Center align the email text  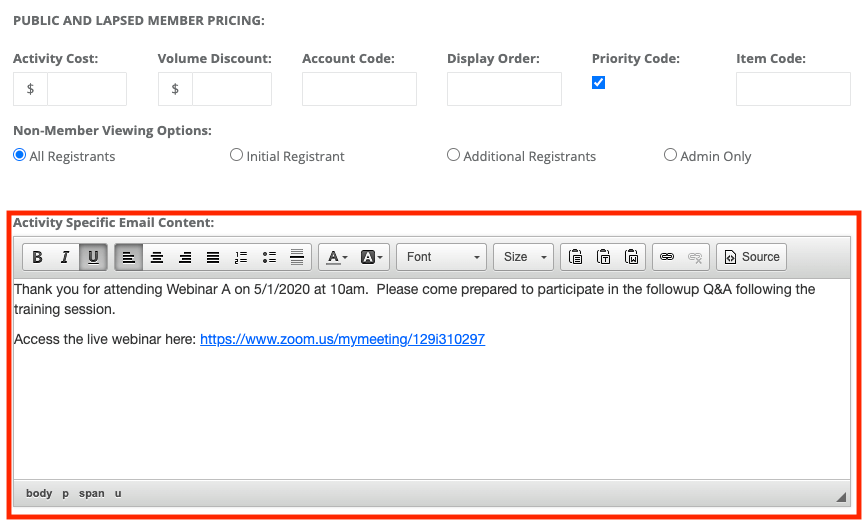tap(157, 257)
